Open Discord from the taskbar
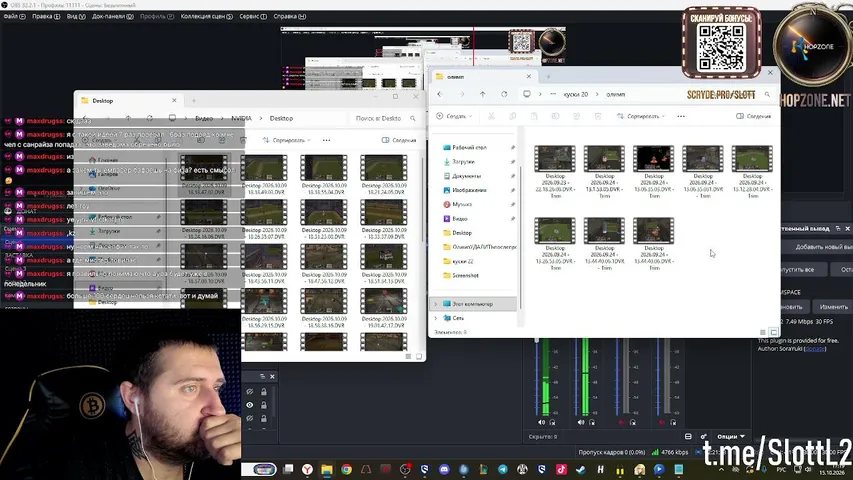This screenshot has width=853, height=480. 444,469
